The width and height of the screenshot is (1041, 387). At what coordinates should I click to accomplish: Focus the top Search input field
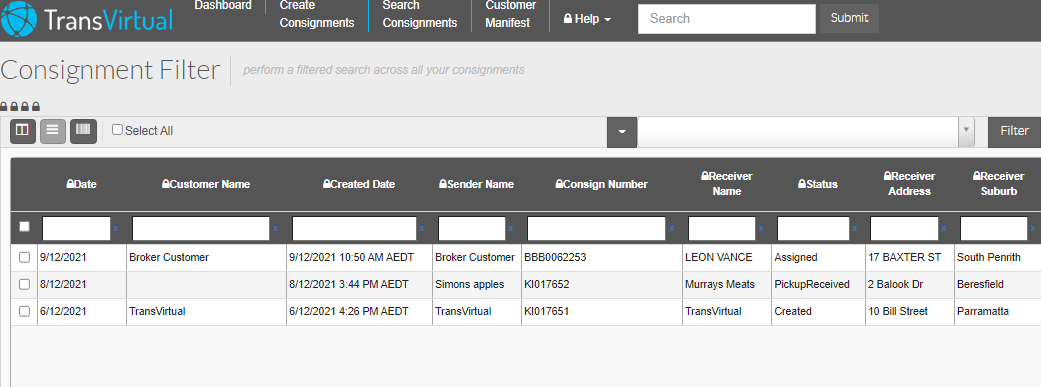pos(726,19)
